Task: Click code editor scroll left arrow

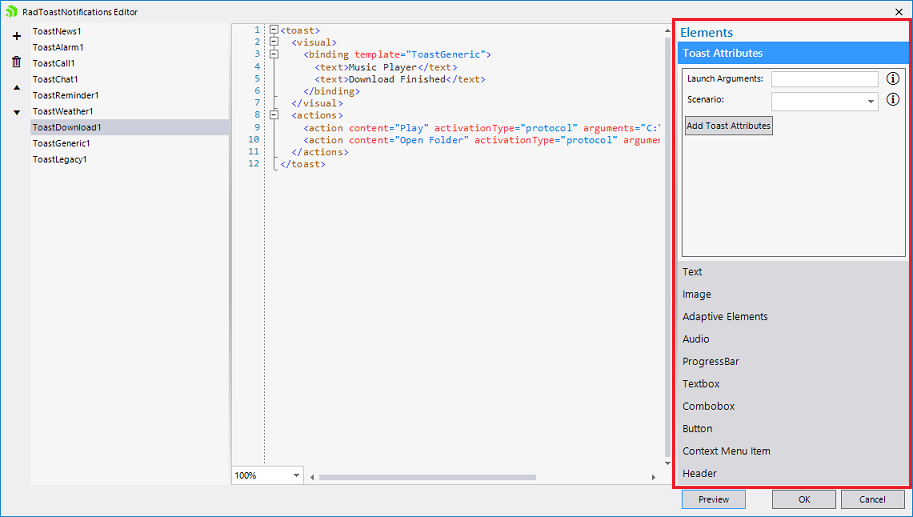Action: click(x=312, y=477)
